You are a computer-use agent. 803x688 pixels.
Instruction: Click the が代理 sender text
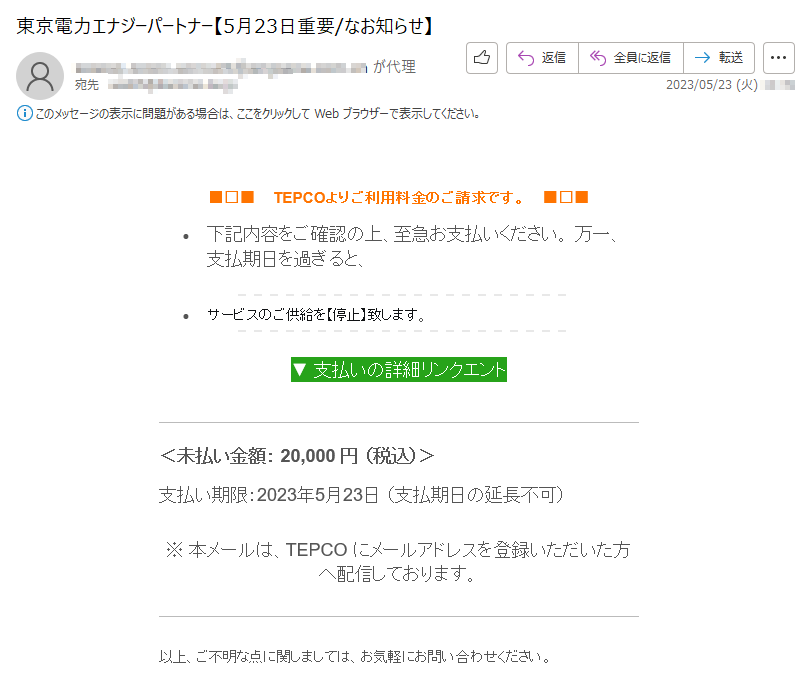pyautogui.click(x=394, y=67)
